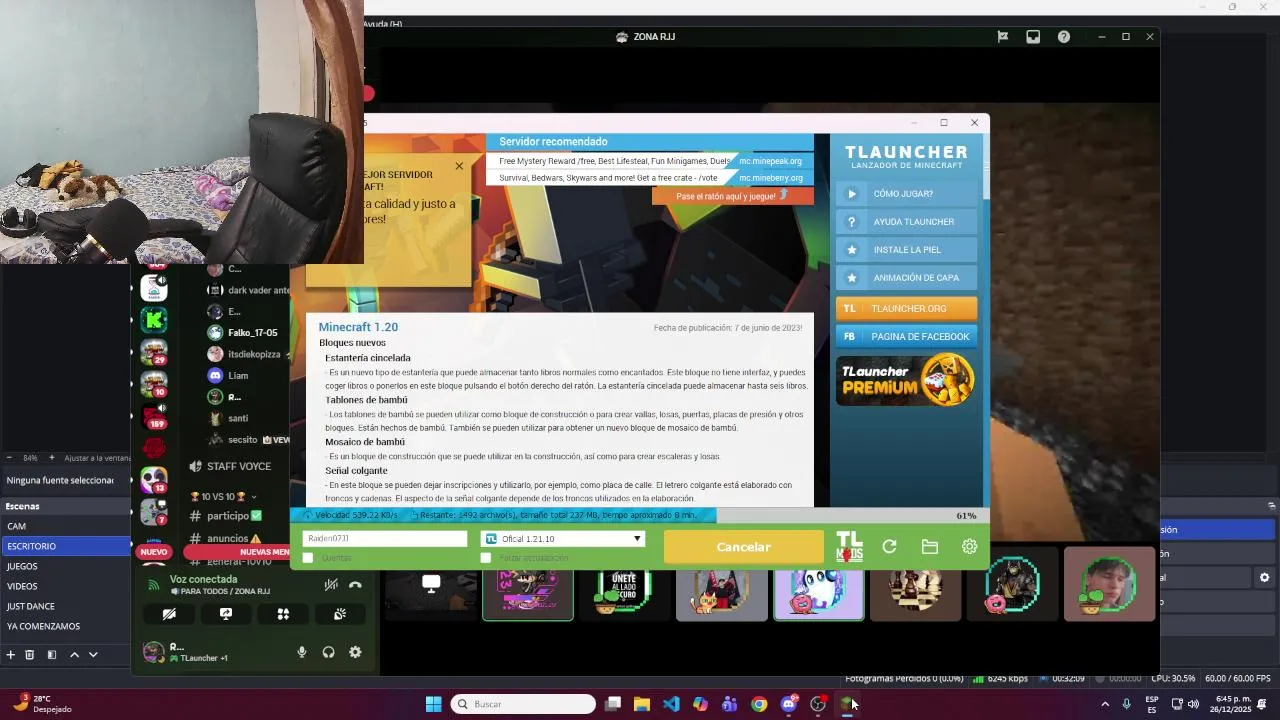Select the JUST DANCE scene in OBS
Screen dimensions: 1280x720
65,606
